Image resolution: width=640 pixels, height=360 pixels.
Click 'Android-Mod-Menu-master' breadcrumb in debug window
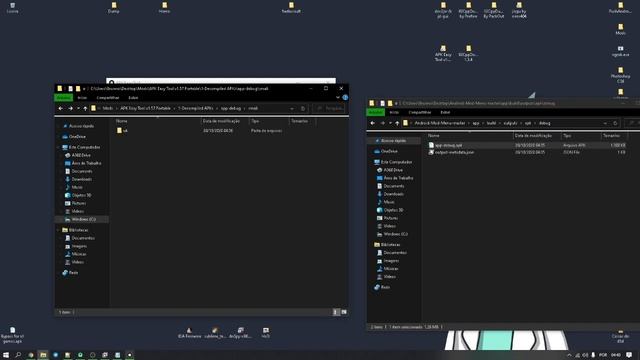(440, 123)
